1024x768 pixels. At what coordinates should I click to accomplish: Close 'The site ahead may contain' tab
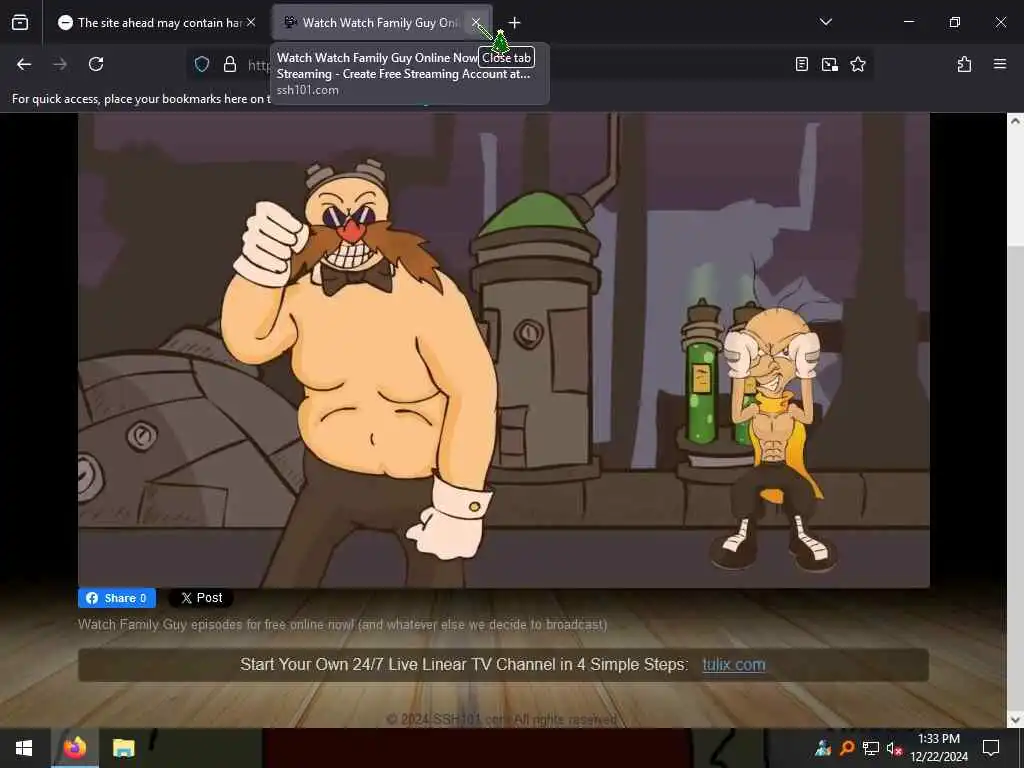(x=251, y=23)
